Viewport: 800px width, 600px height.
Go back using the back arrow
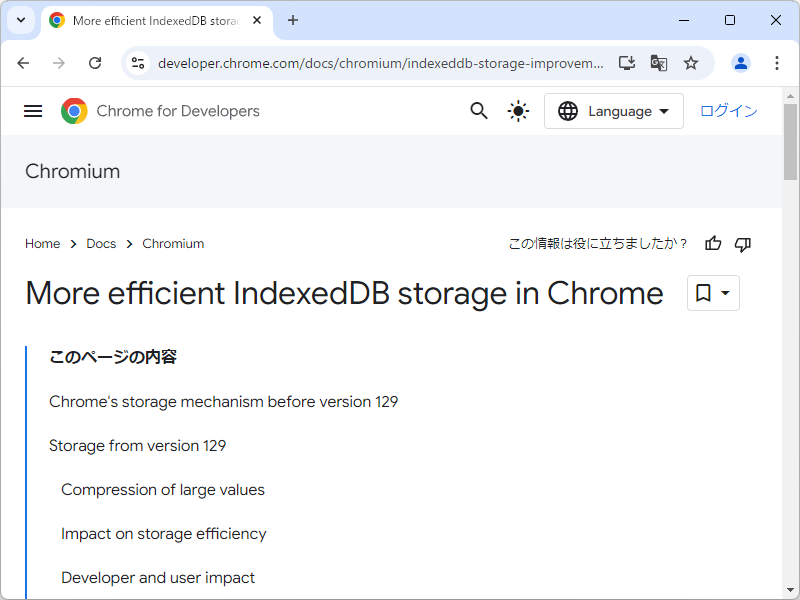pos(23,62)
